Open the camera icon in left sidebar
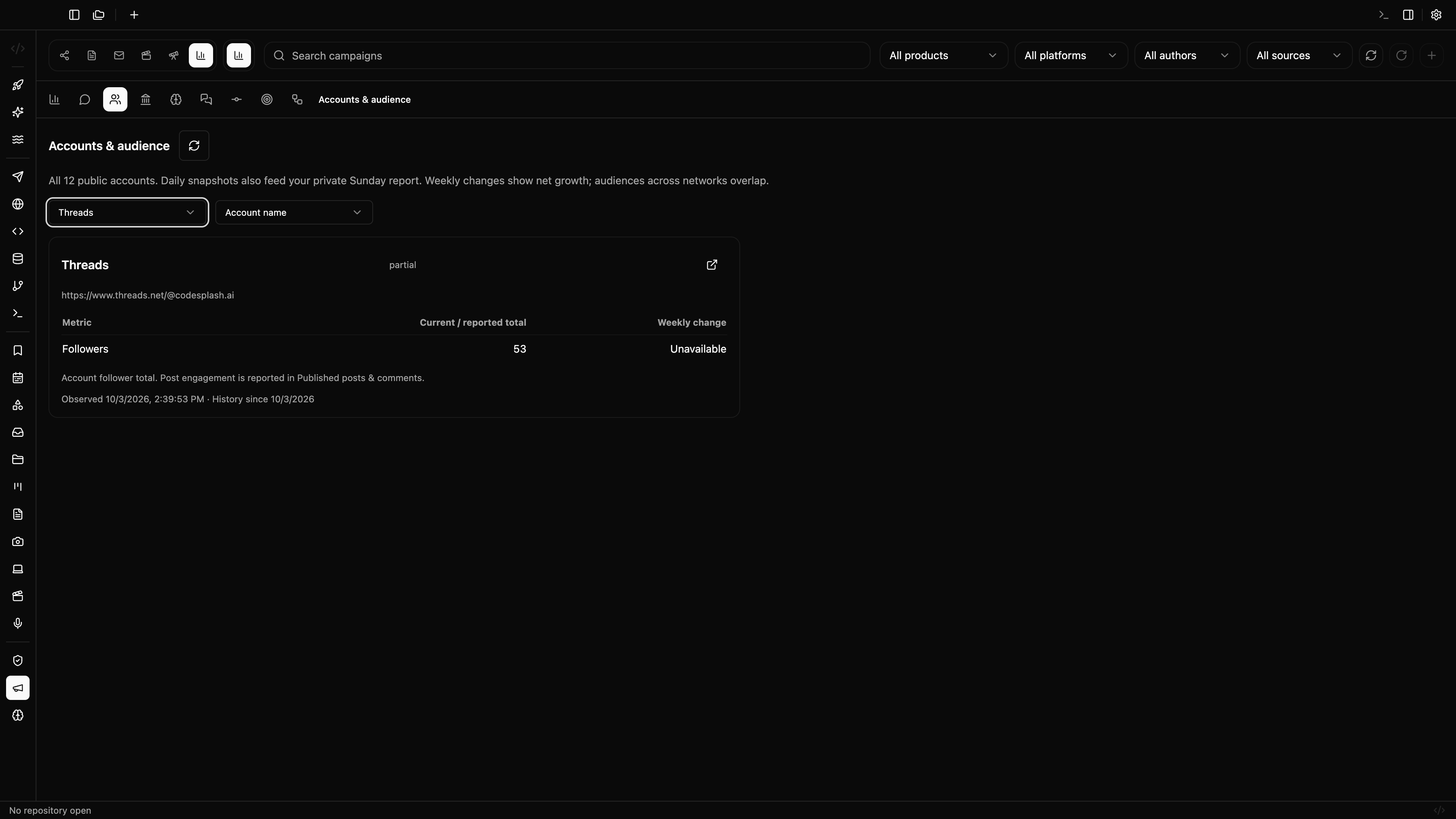 point(17,541)
